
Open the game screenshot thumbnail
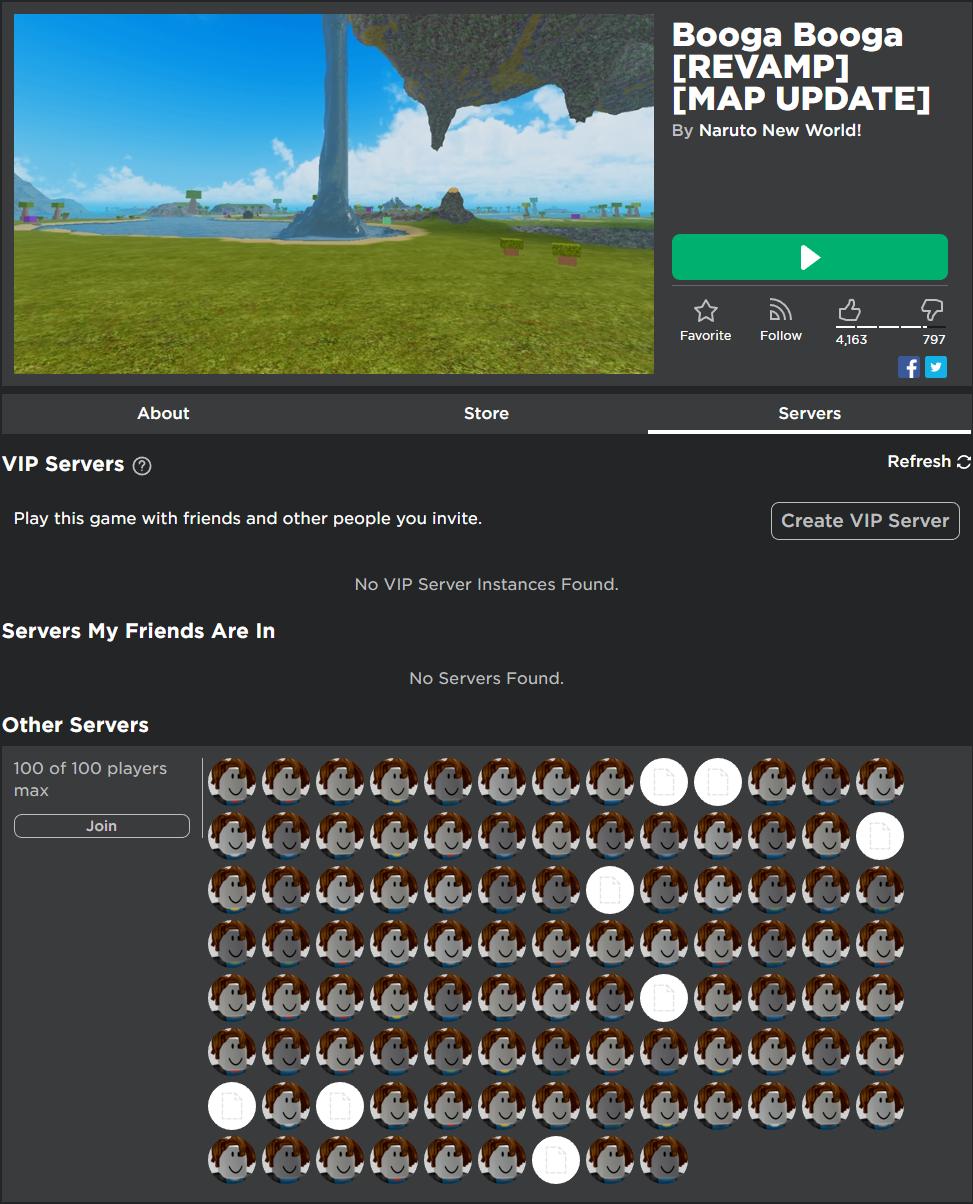[x=334, y=194]
